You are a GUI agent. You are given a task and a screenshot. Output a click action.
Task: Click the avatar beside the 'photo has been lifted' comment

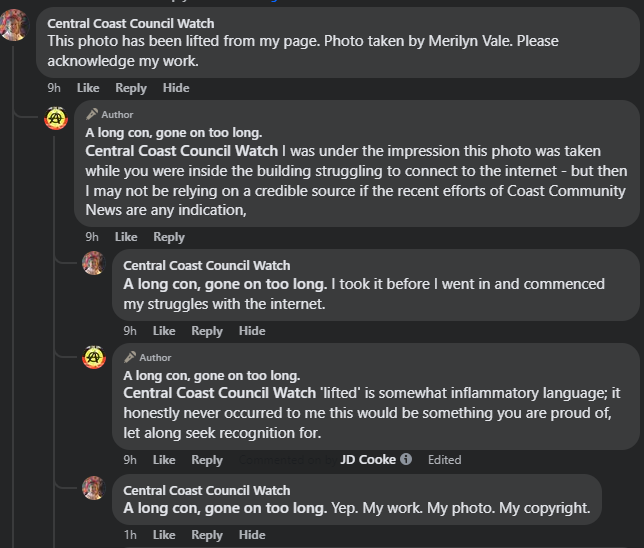pyautogui.click(x=13, y=25)
